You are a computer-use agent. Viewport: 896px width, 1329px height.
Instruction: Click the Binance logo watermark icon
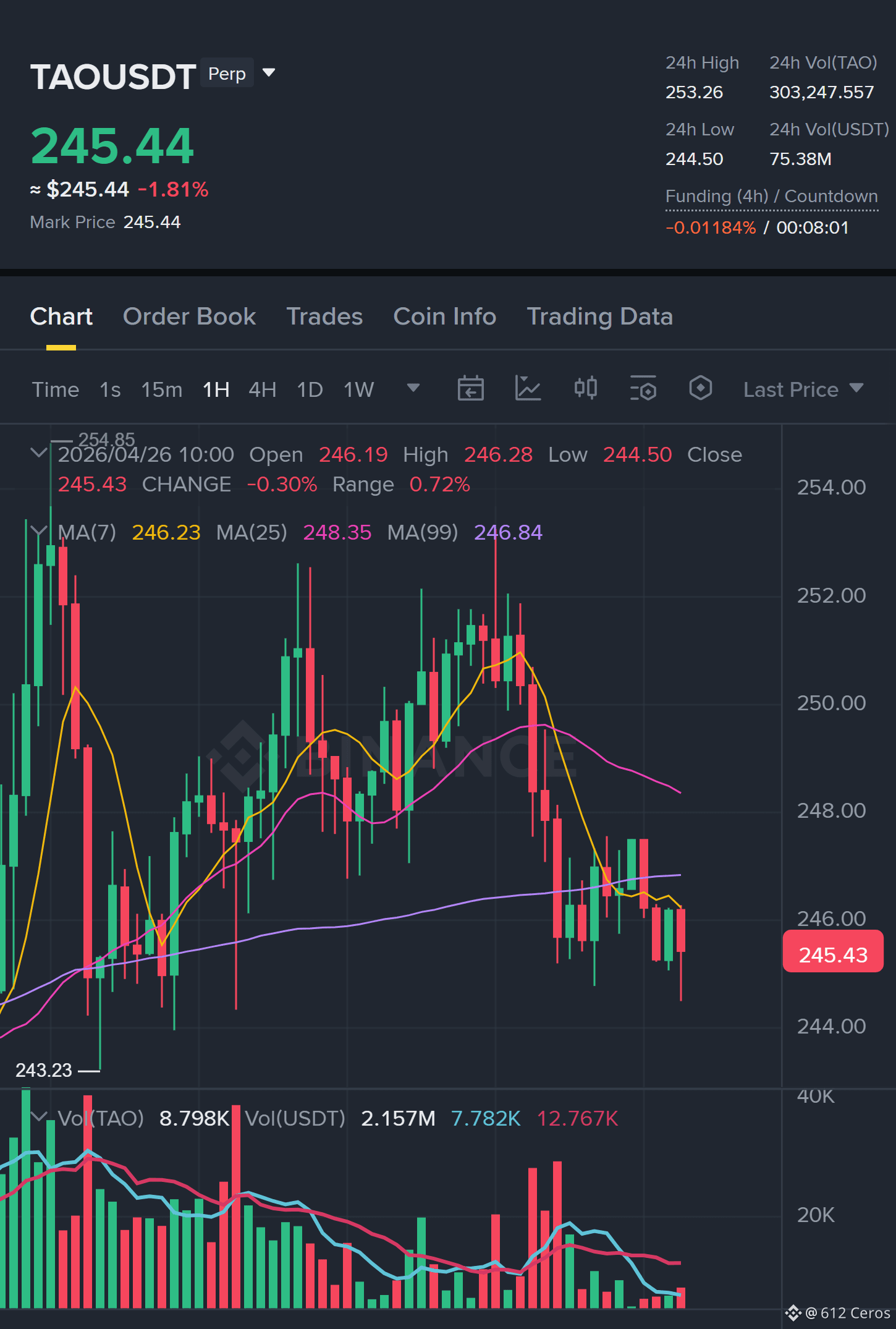pos(242,755)
